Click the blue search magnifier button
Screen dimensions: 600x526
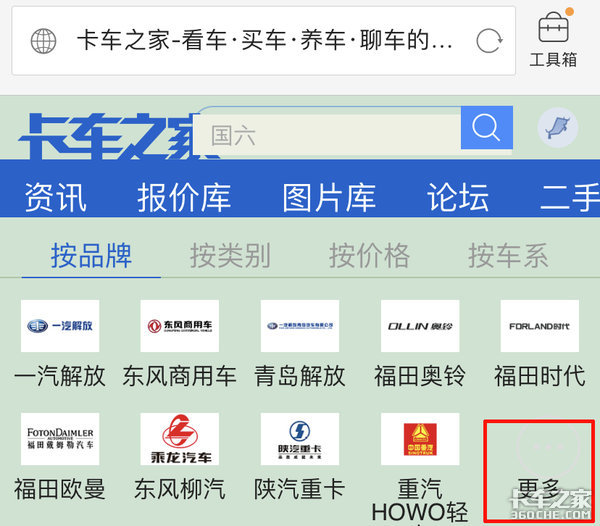coord(486,129)
